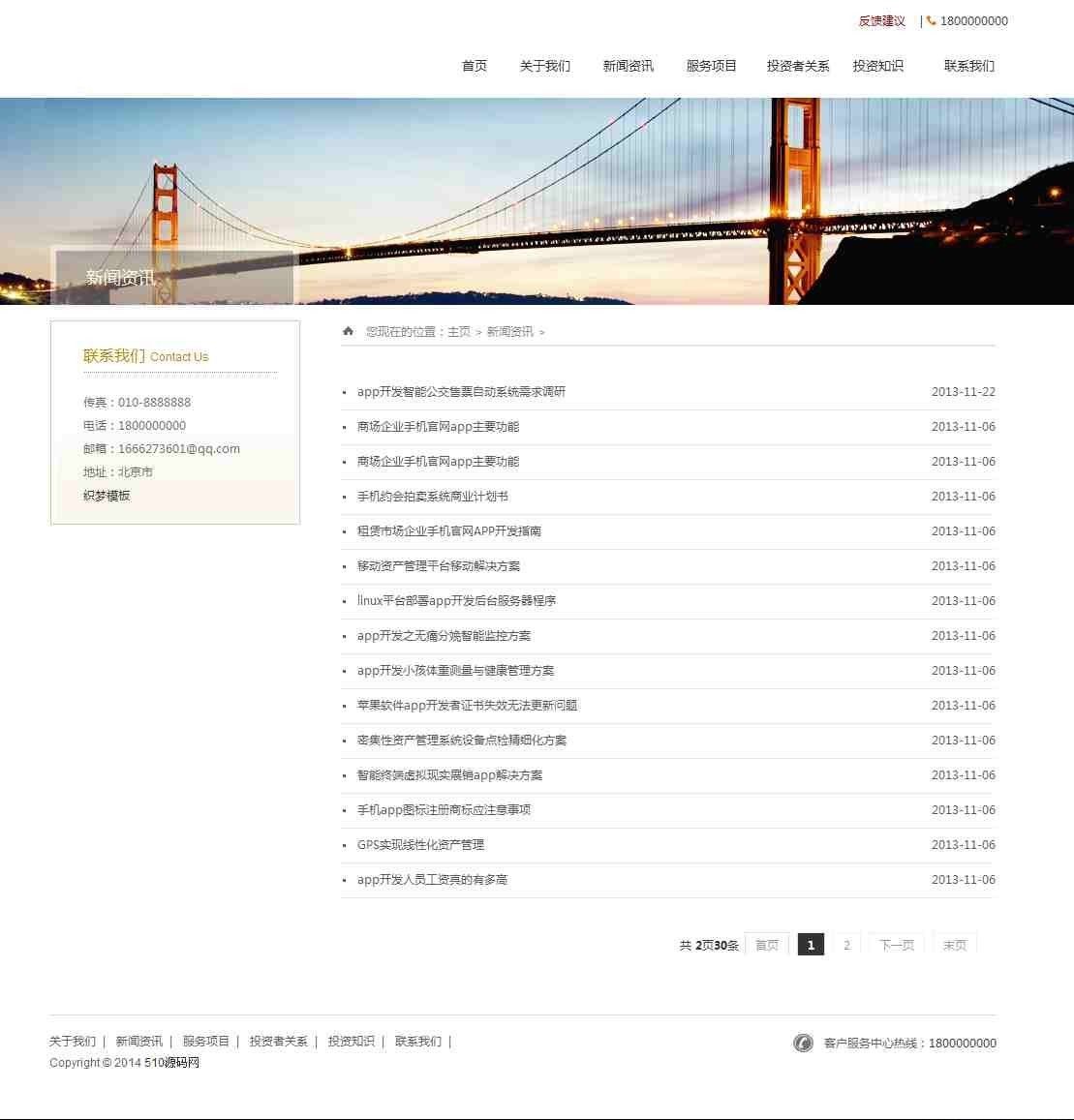Open article 密集性资产管理系统设备点检精细化方案
This screenshot has width=1074, height=1120.
pyautogui.click(x=462, y=740)
